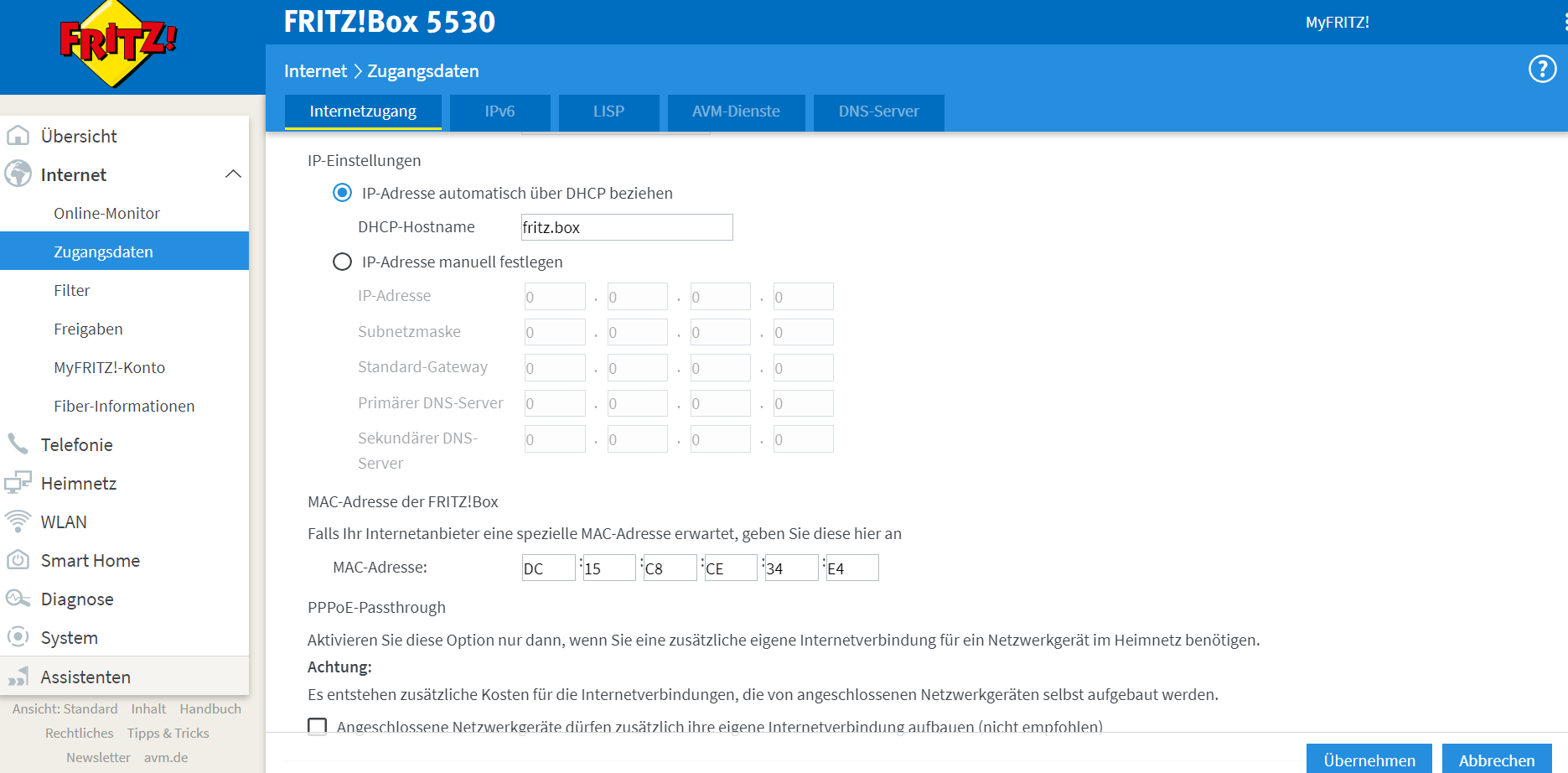Open the Rechtliches footer link

tap(79, 733)
